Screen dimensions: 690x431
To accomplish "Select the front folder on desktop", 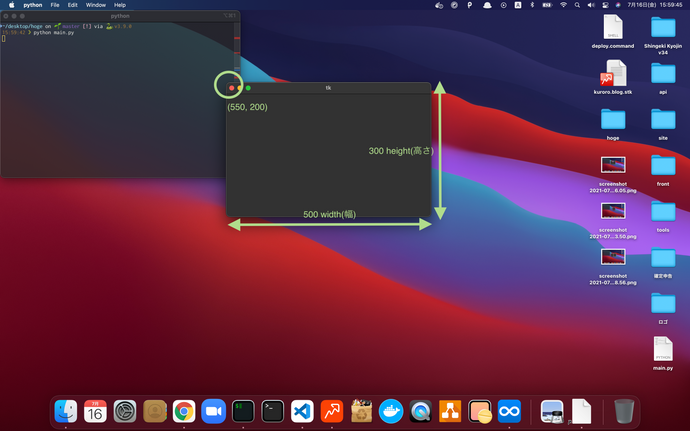I will [663, 166].
